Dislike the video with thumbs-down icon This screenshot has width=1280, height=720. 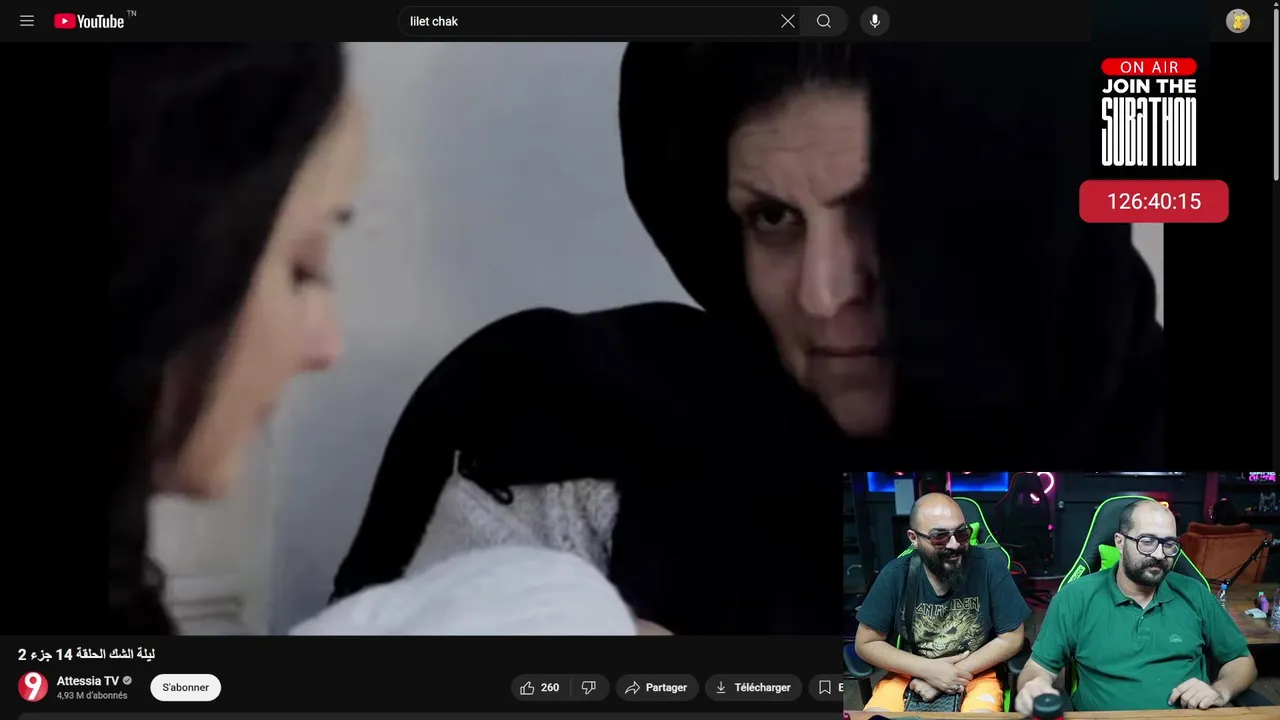tap(589, 688)
